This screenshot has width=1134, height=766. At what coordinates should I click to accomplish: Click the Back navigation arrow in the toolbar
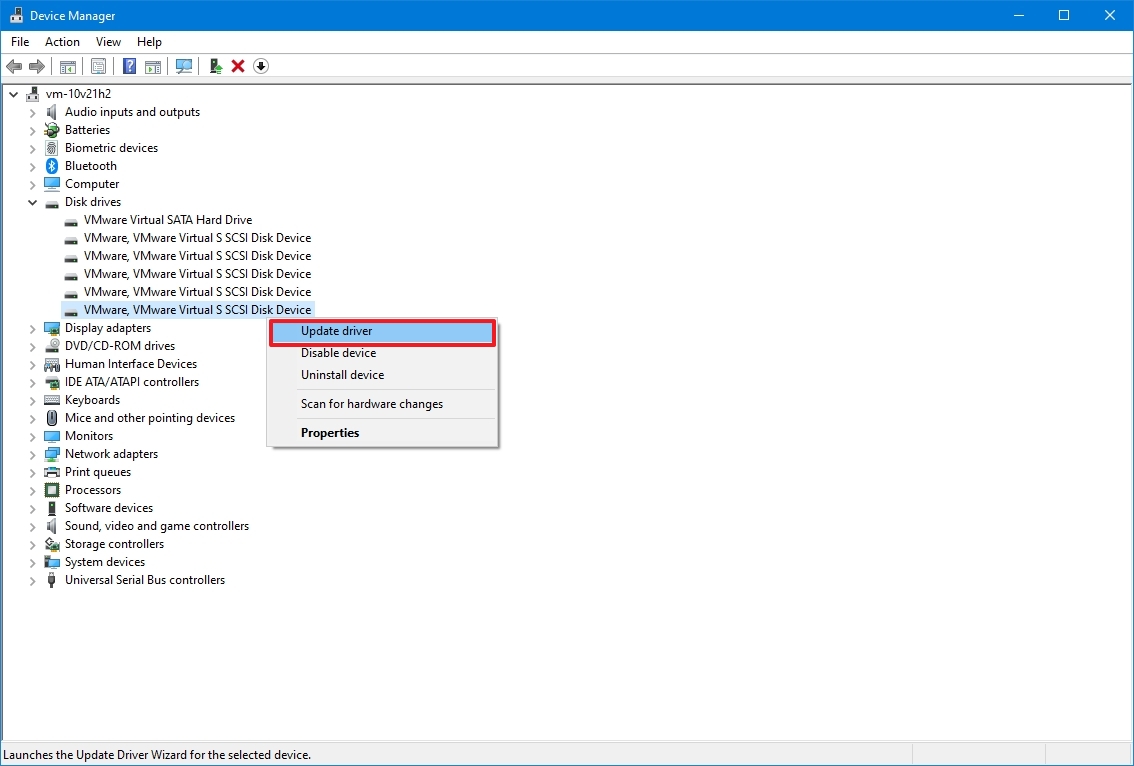coord(14,66)
